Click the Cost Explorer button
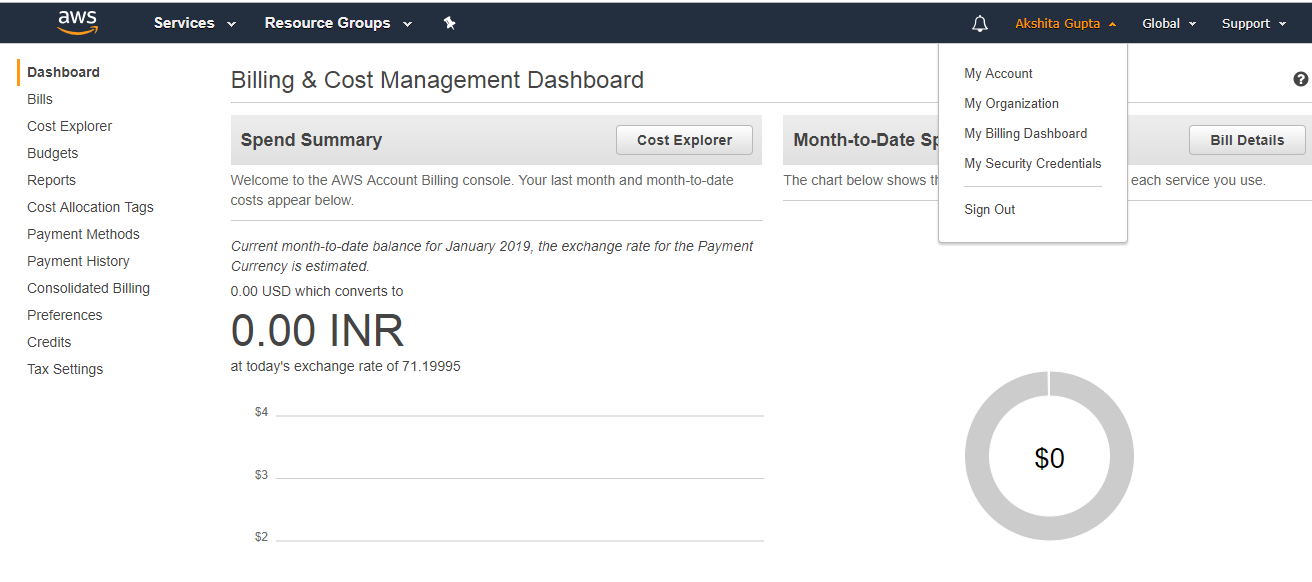This screenshot has height=582, width=1312. 685,140
